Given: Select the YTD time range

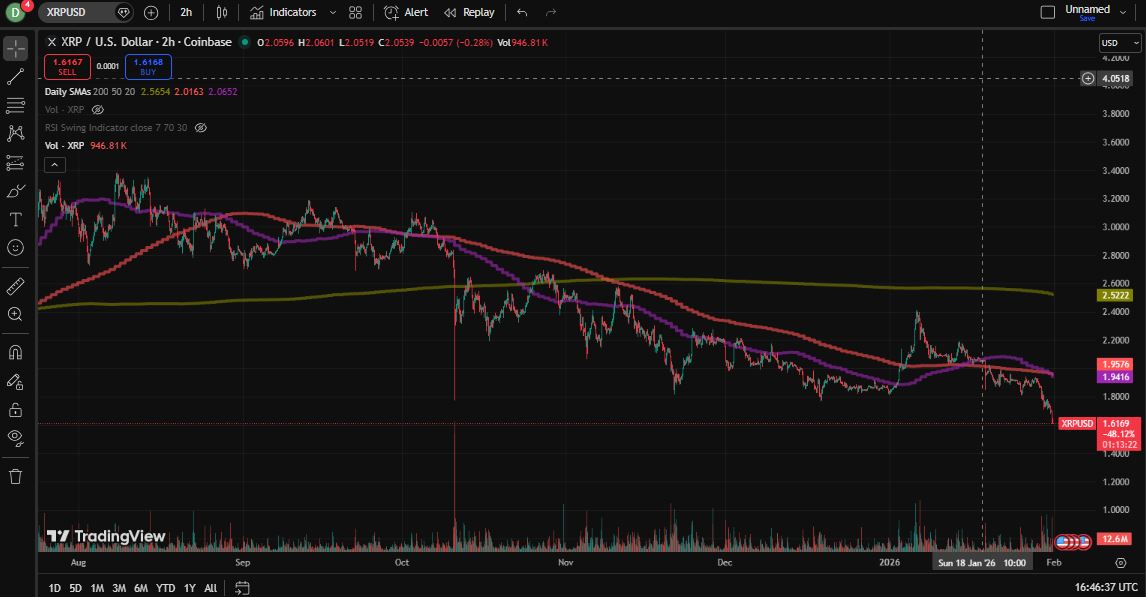Looking at the screenshot, I should click(166, 588).
